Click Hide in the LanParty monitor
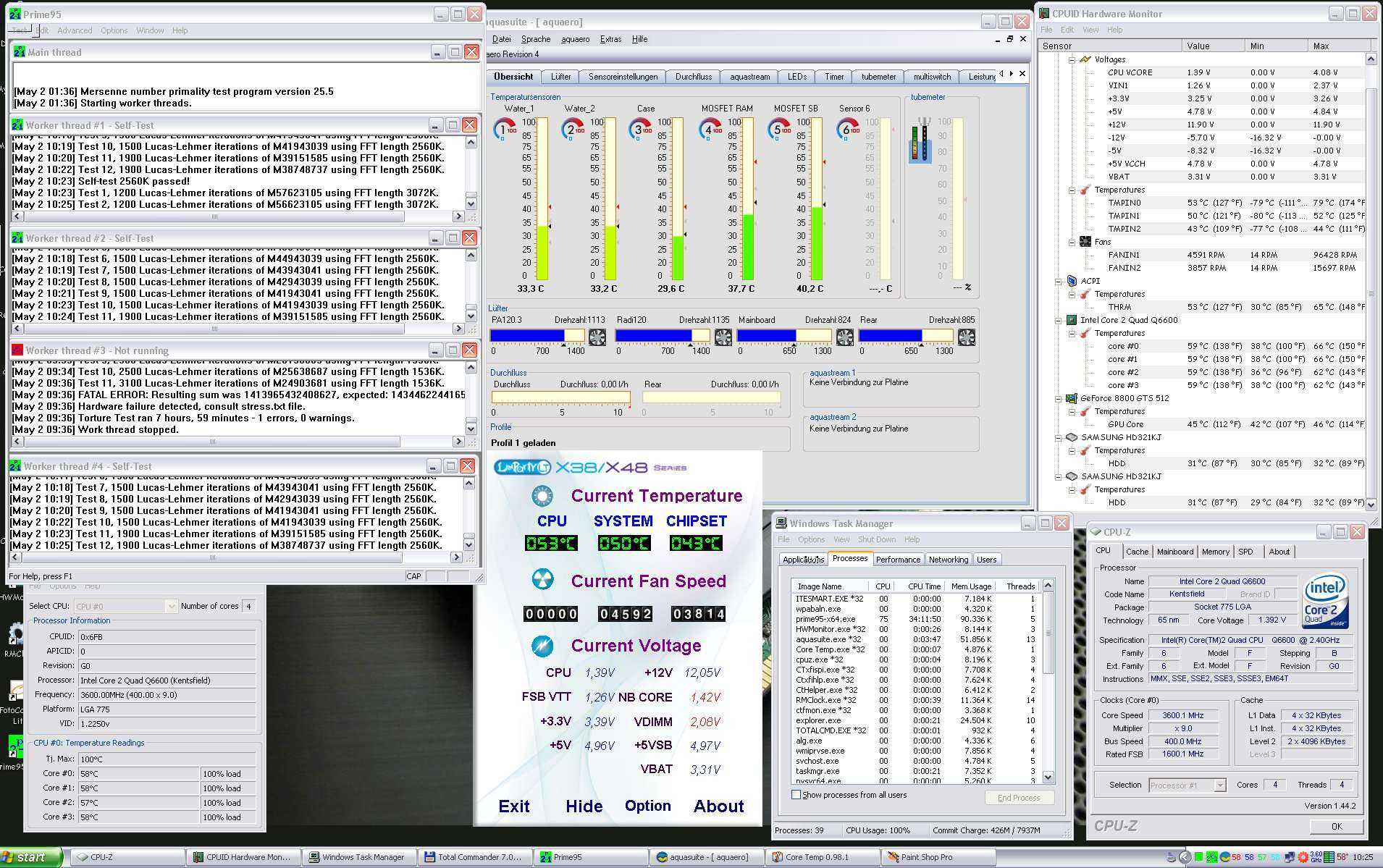This screenshot has height=868, width=1383. pyautogui.click(x=584, y=806)
